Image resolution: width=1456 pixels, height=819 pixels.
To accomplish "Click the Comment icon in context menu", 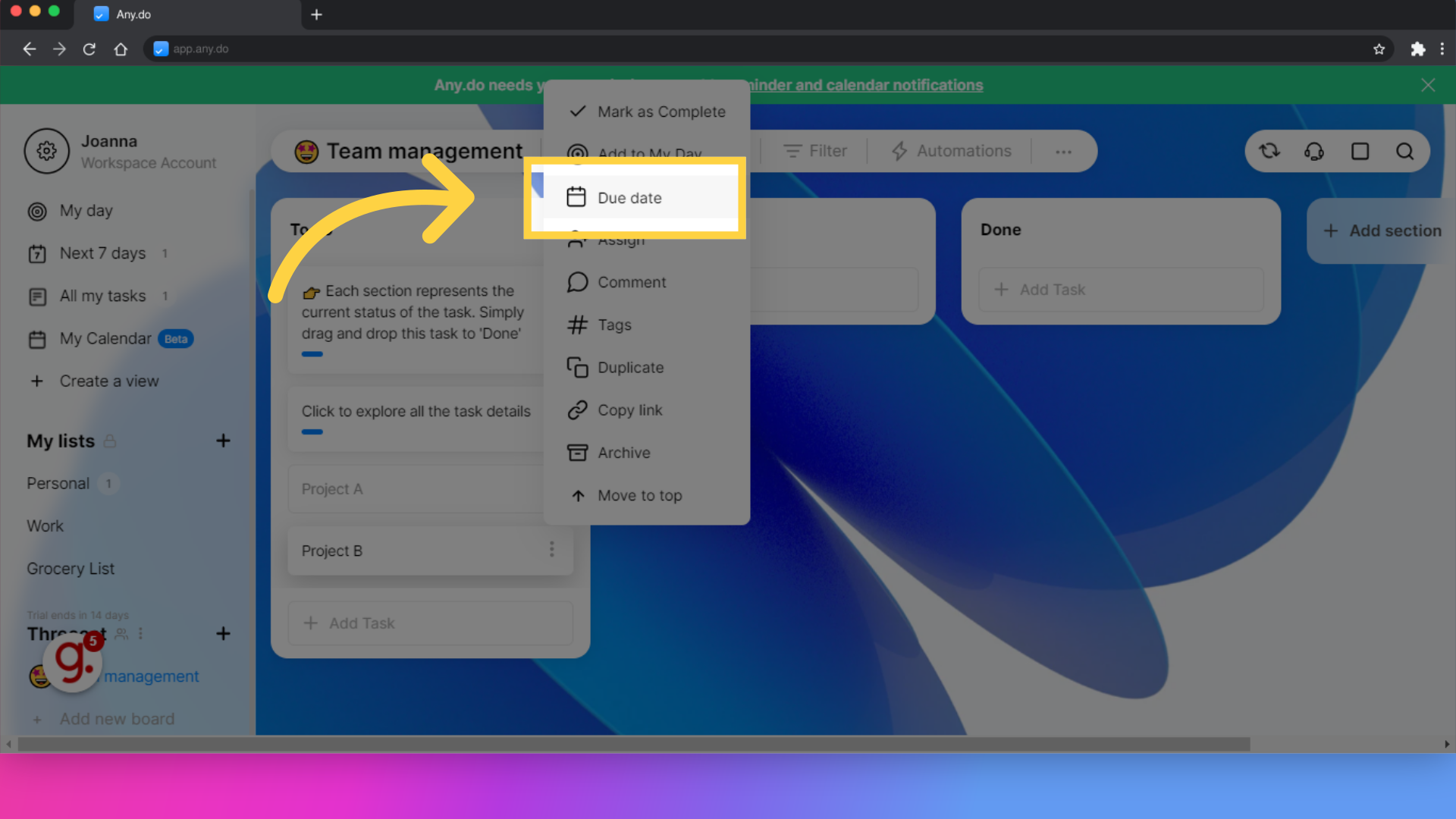I will [578, 281].
